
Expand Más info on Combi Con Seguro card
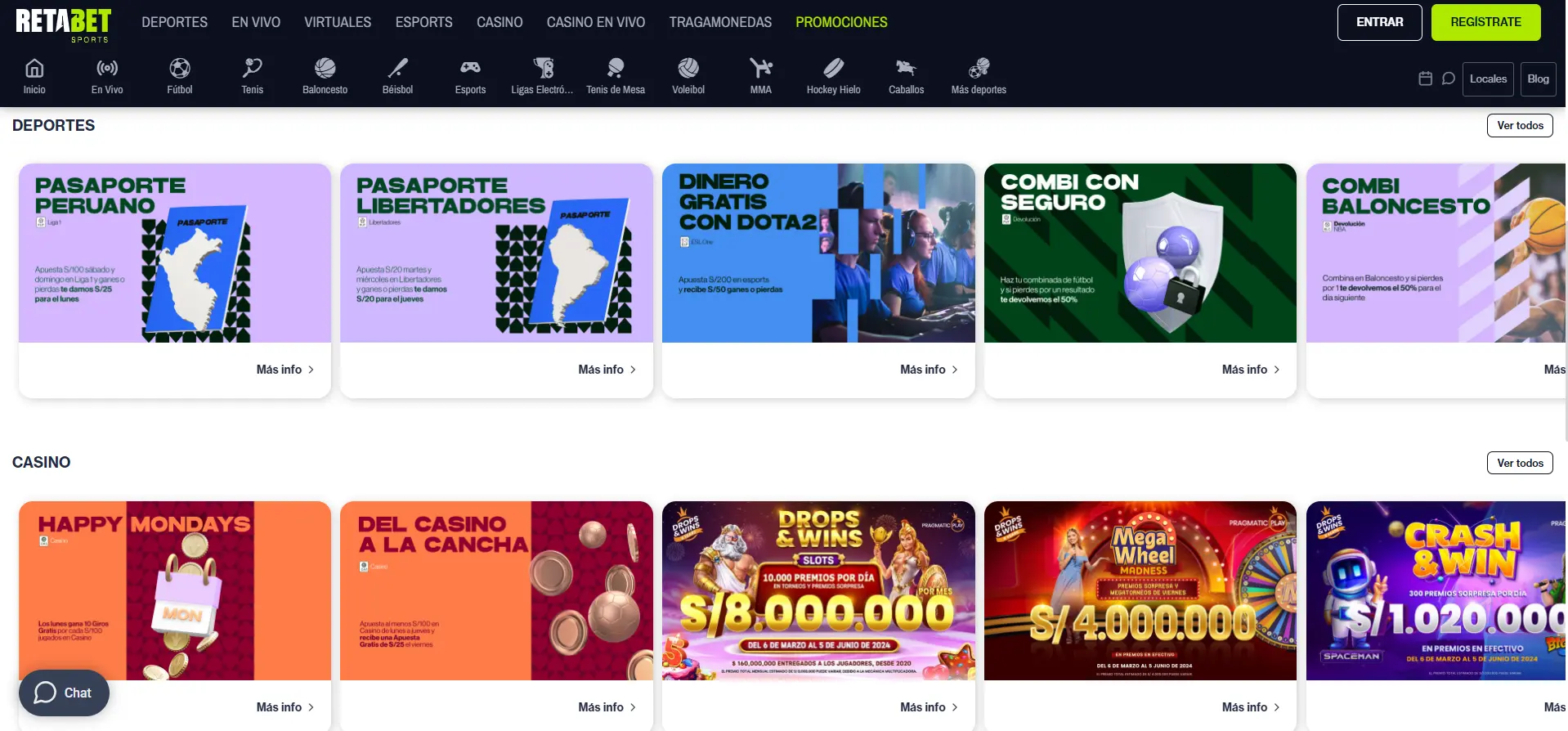click(1251, 370)
